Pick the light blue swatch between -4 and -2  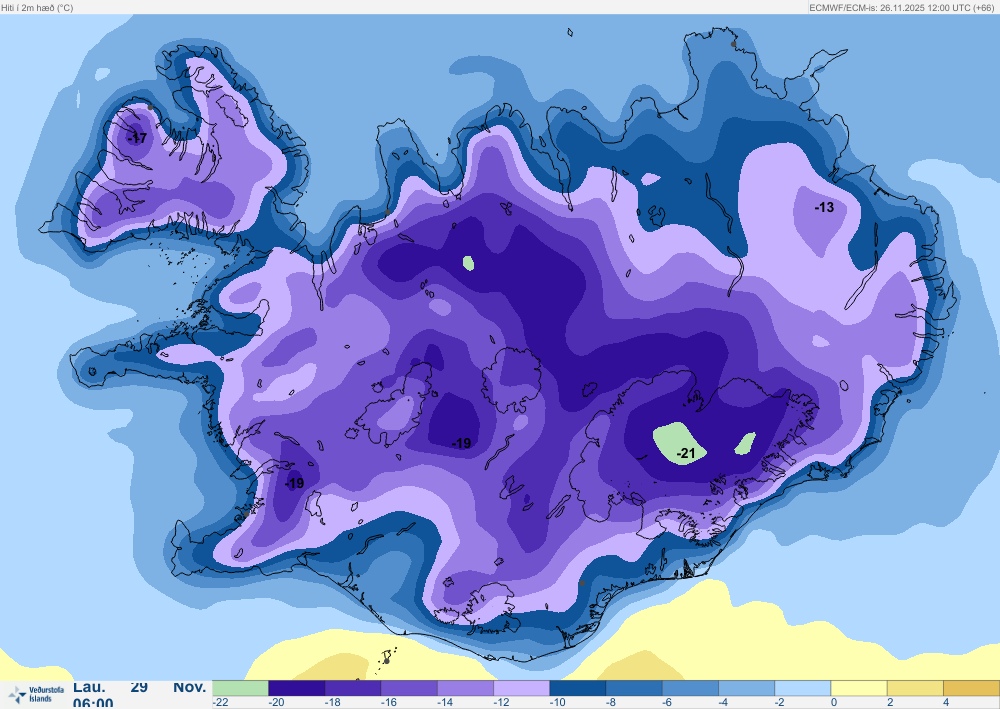[x=746, y=688]
